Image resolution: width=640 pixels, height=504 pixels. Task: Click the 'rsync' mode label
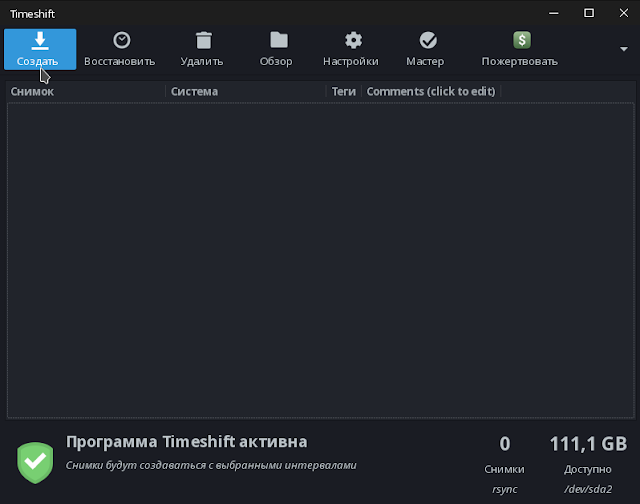click(x=504, y=489)
